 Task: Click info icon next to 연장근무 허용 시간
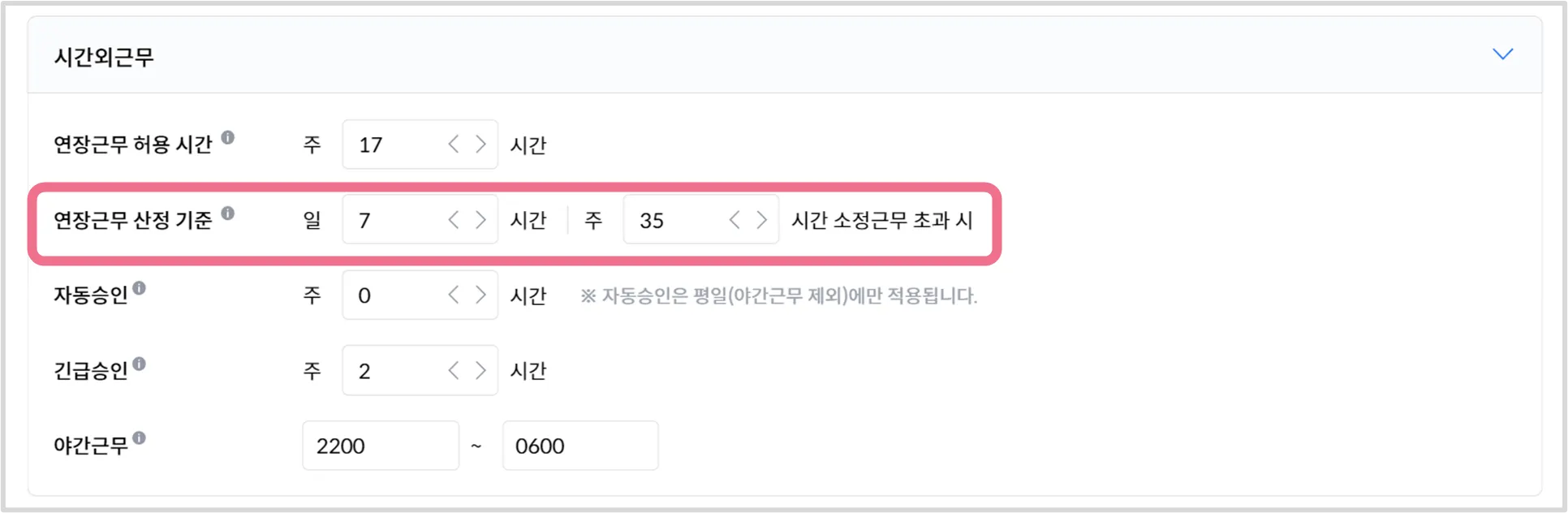tap(228, 137)
